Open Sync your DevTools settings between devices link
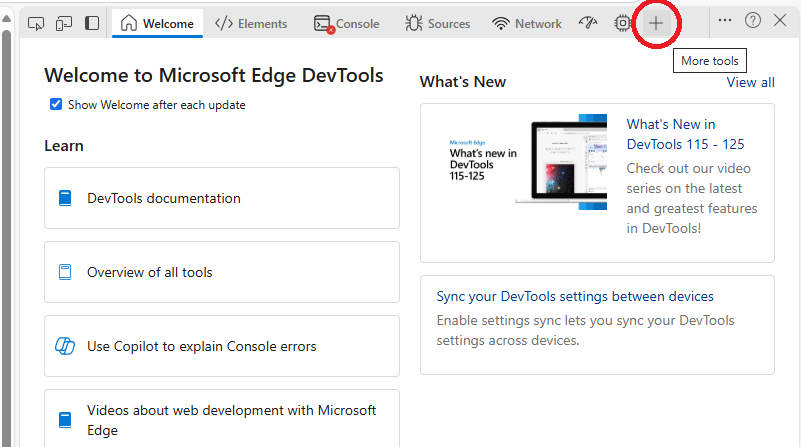 575,296
